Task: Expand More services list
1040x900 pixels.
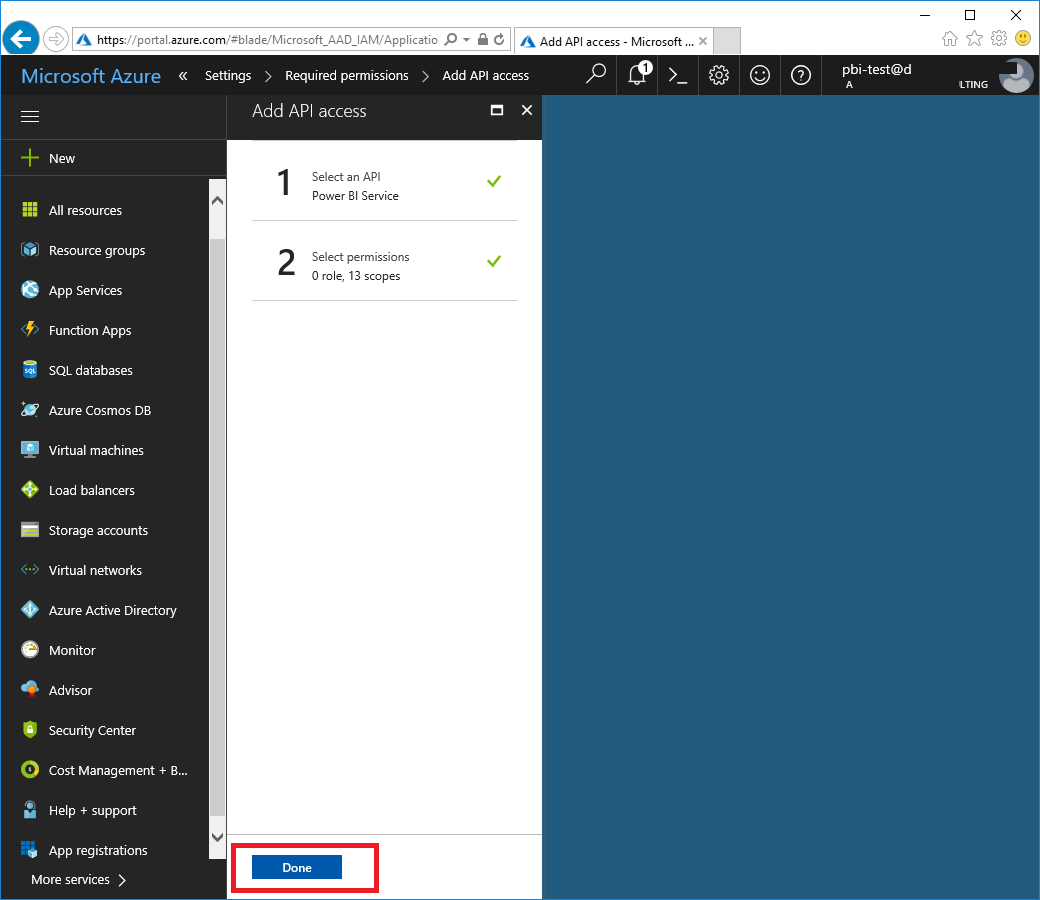Action: click(79, 880)
